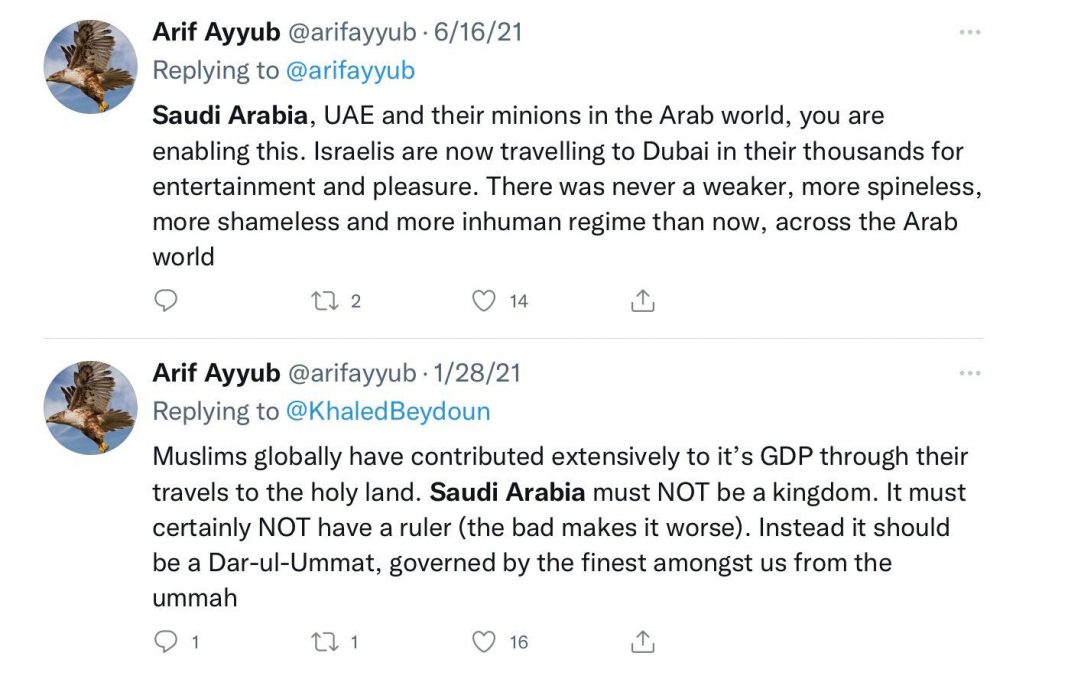Click Arif Ayyub name on second tweet
Image resolution: width=1068 pixels, height=679 pixels.
pos(216,374)
